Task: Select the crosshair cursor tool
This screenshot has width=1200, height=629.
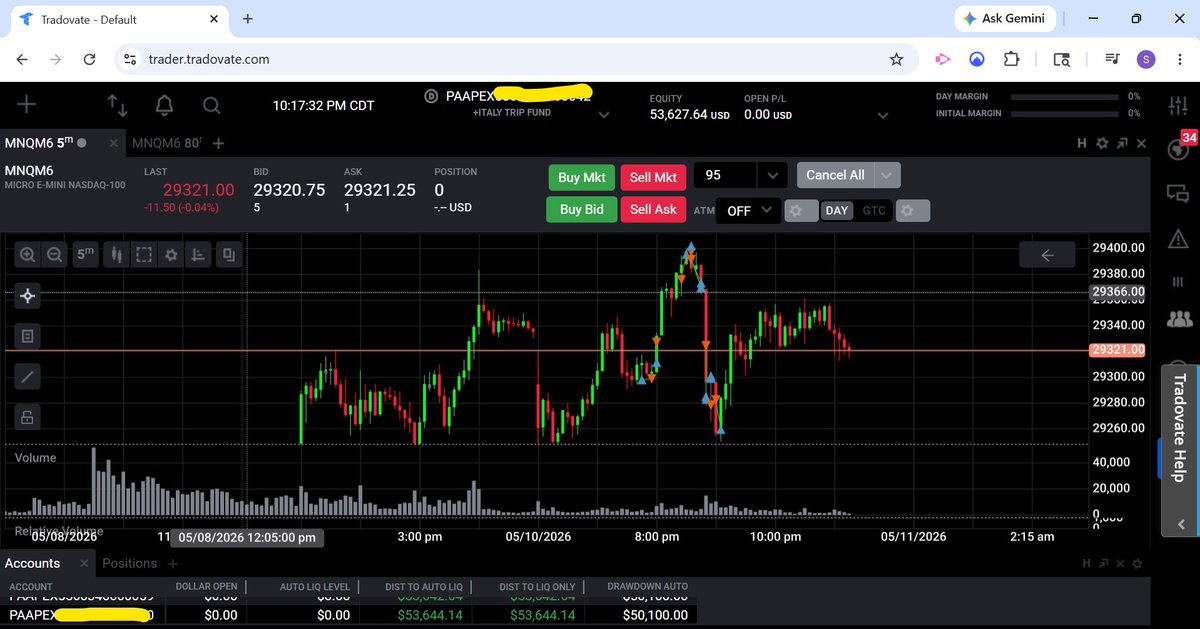Action: click(x=27, y=295)
